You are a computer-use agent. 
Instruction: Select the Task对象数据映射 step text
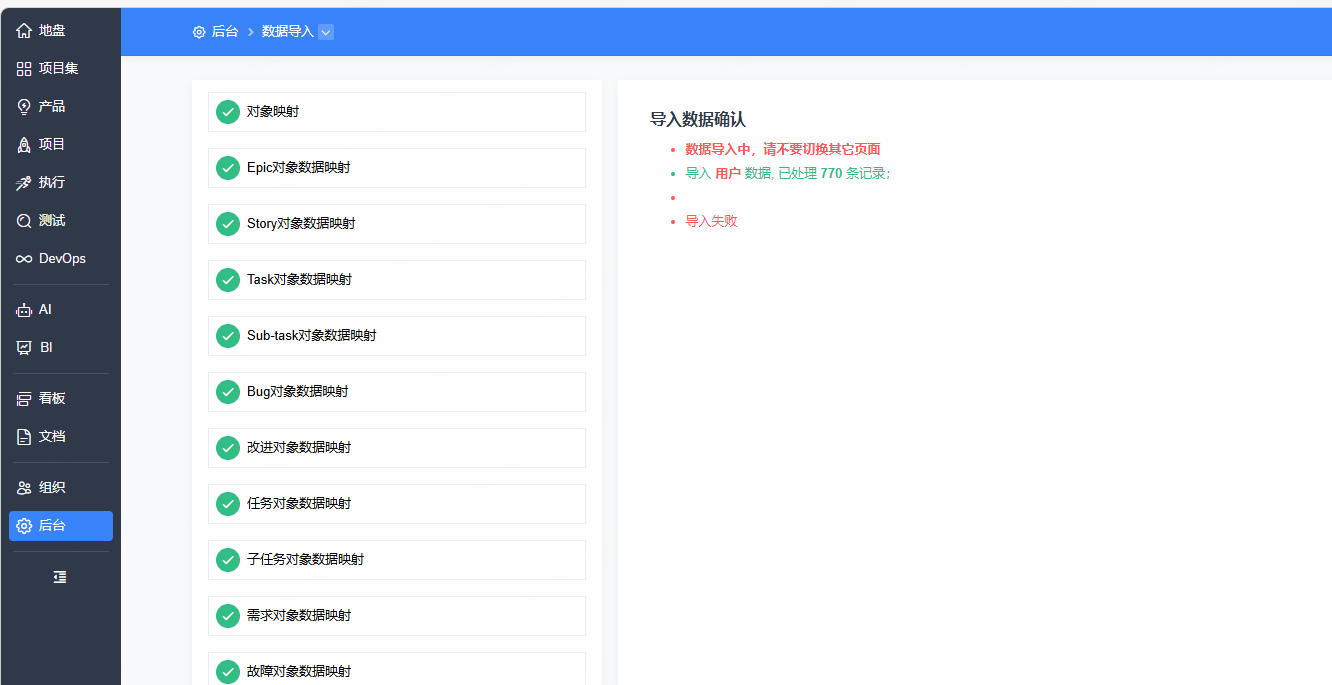point(300,280)
